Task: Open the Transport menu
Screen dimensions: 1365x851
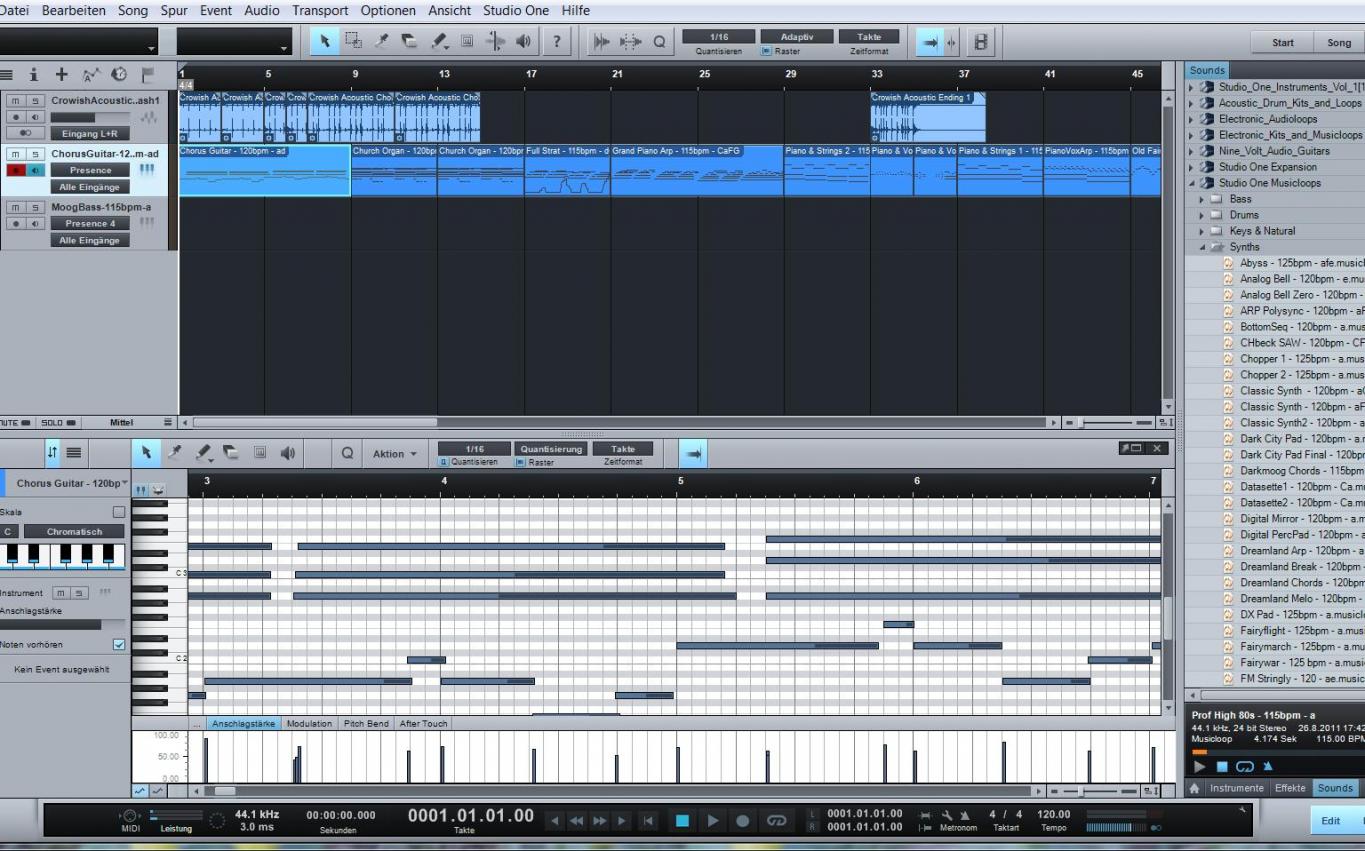Action: point(320,11)
